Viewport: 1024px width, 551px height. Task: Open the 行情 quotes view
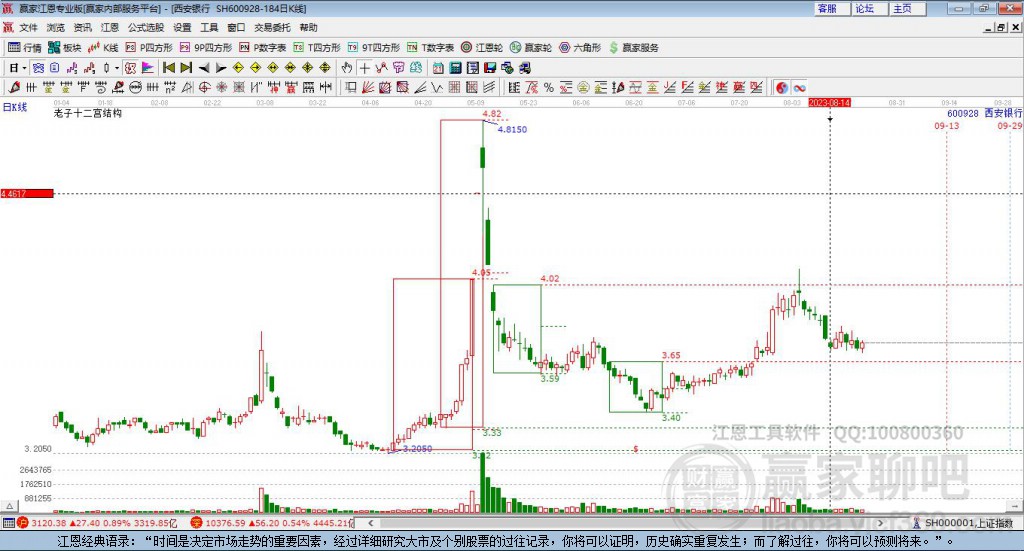[24, 48]
